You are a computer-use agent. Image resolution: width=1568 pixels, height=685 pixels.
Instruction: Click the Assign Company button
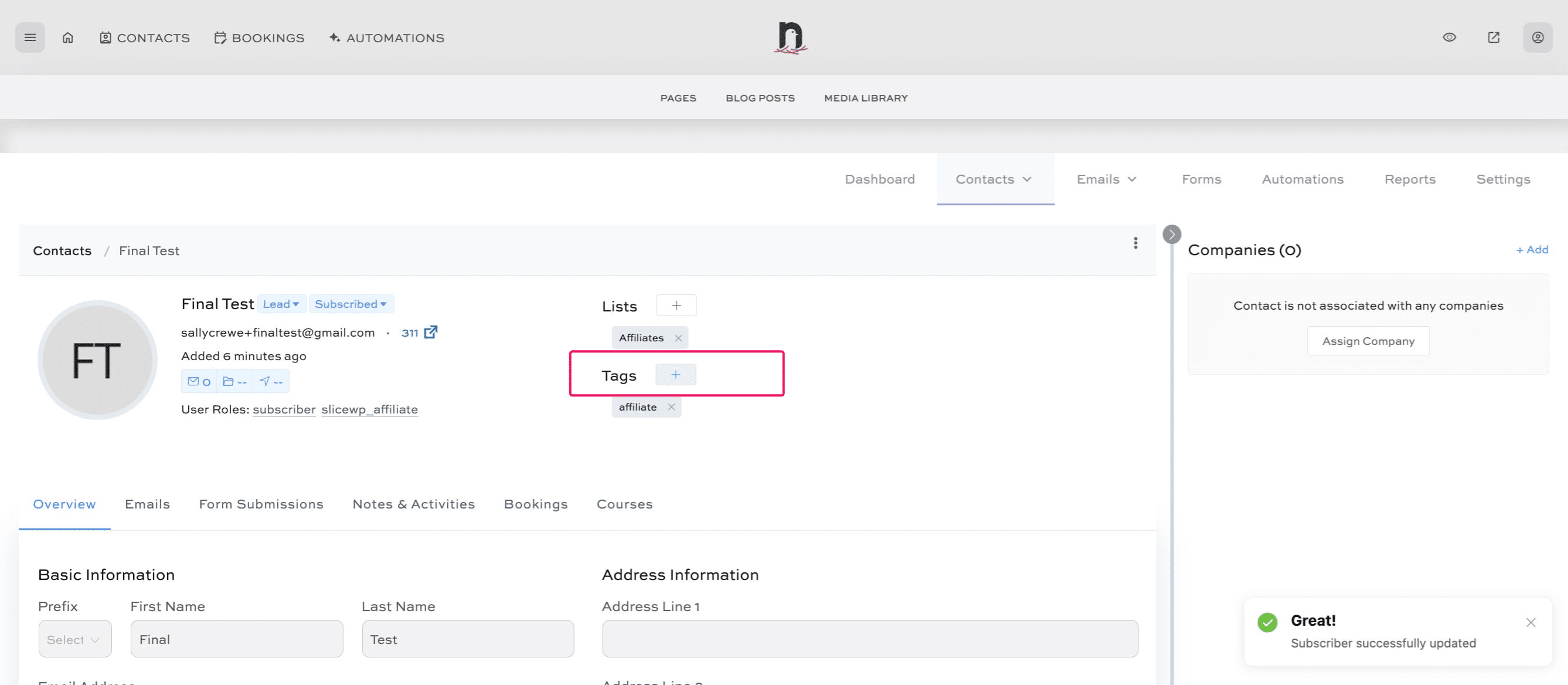1368,341
